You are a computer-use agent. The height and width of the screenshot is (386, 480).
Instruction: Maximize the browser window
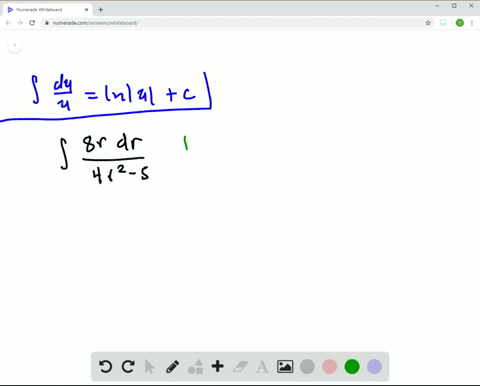point(454,6)
